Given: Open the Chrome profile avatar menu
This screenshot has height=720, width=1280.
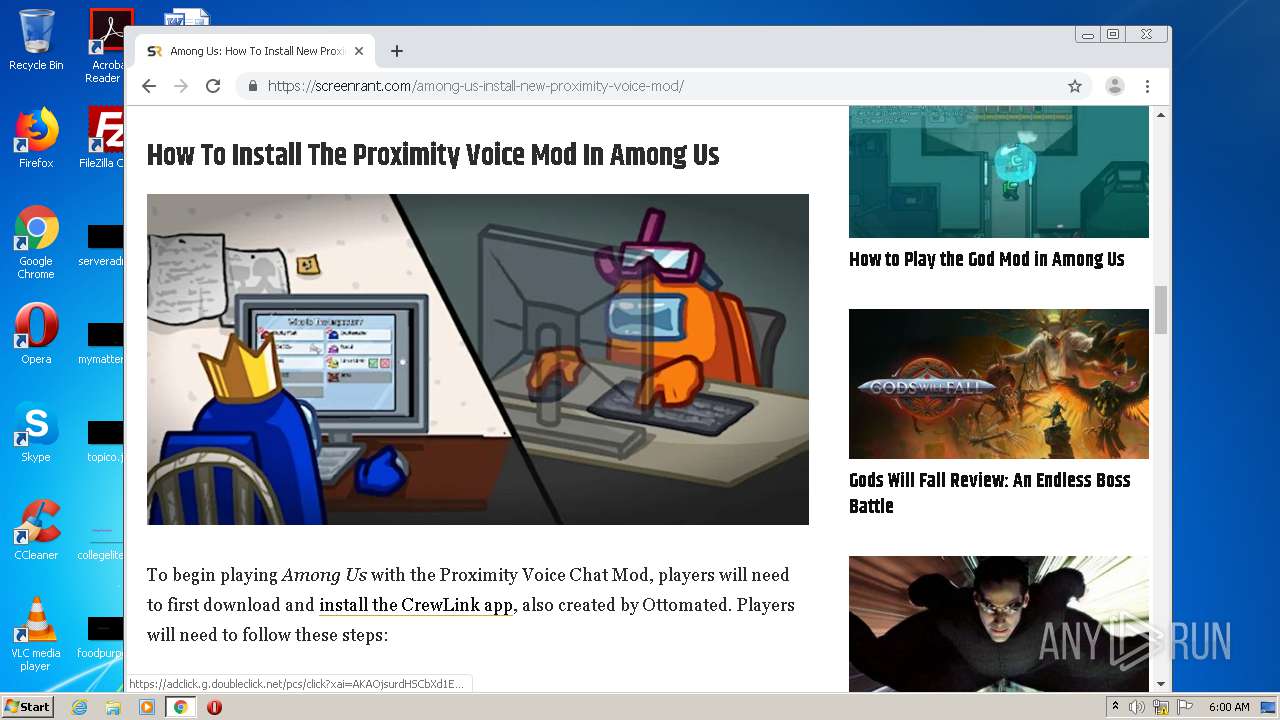Looking at the screenshot, I should [1115, 86].
